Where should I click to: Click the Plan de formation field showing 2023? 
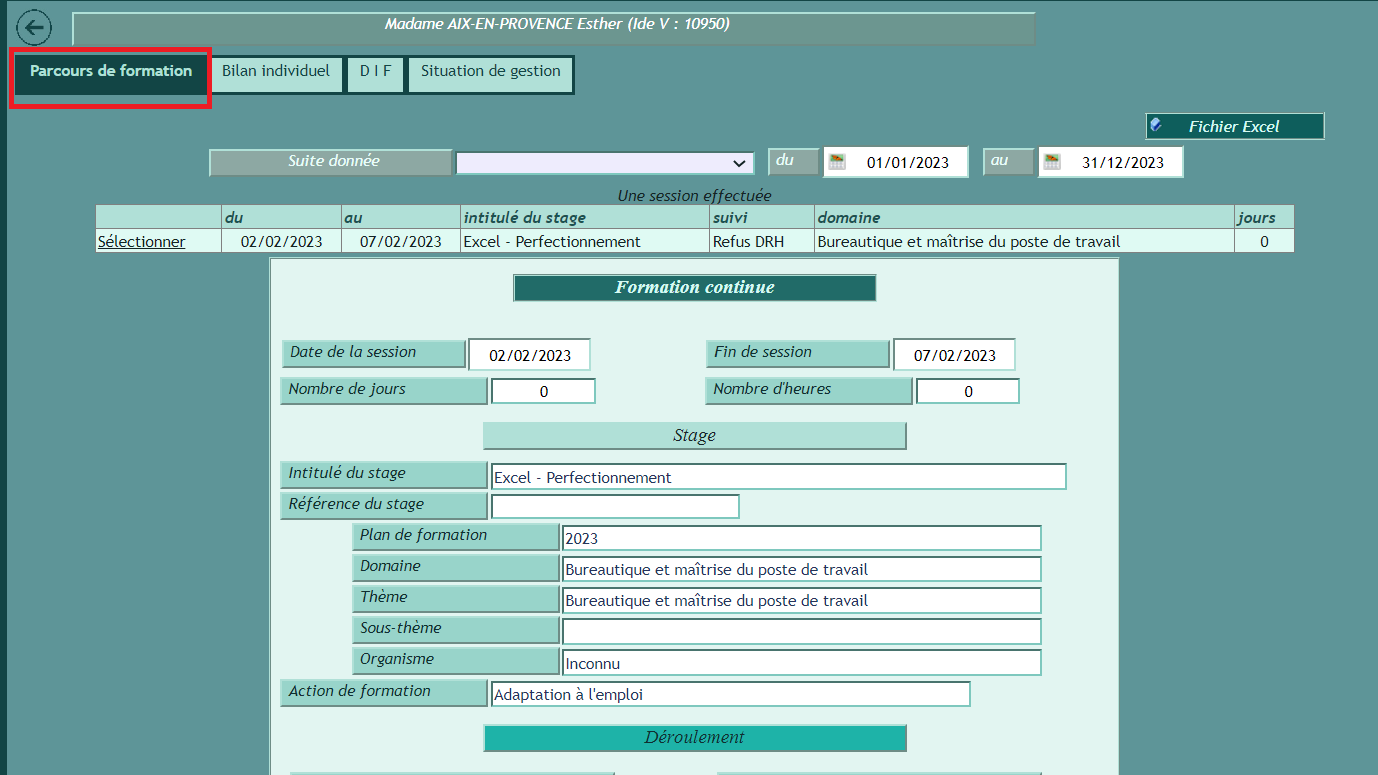pos(801,538)
